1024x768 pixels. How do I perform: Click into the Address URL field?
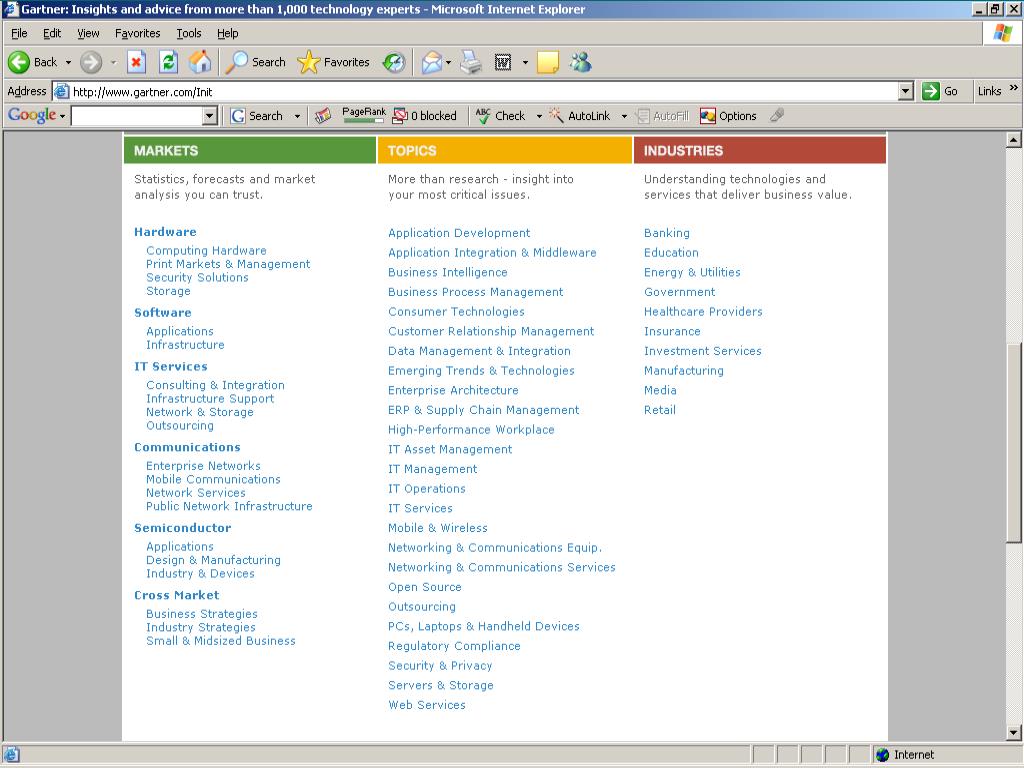tap(483, 91)
